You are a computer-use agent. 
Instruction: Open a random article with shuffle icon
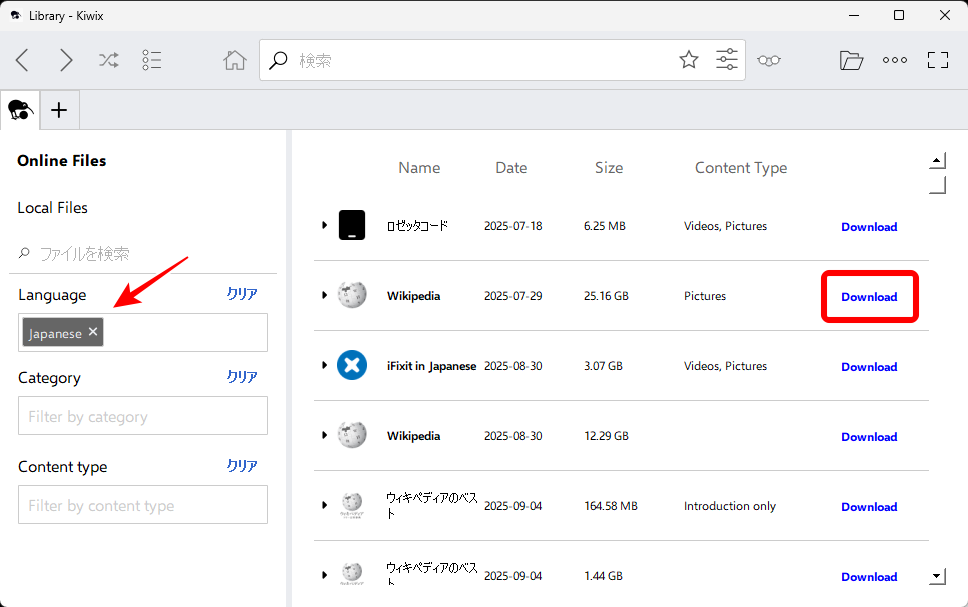[109, 60]
